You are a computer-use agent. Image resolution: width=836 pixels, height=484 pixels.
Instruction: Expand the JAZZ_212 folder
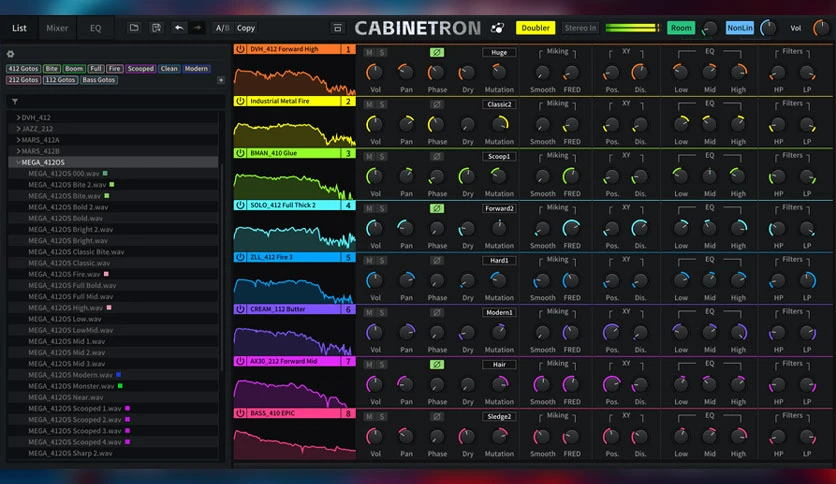pos(18,128)
